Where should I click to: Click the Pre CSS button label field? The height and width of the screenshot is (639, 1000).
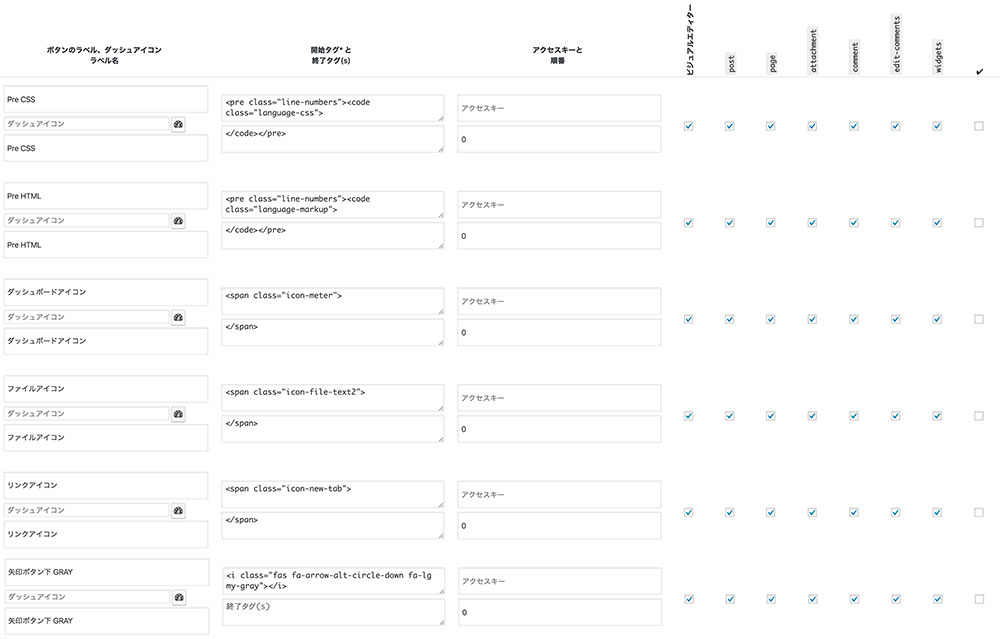(105, 100)
